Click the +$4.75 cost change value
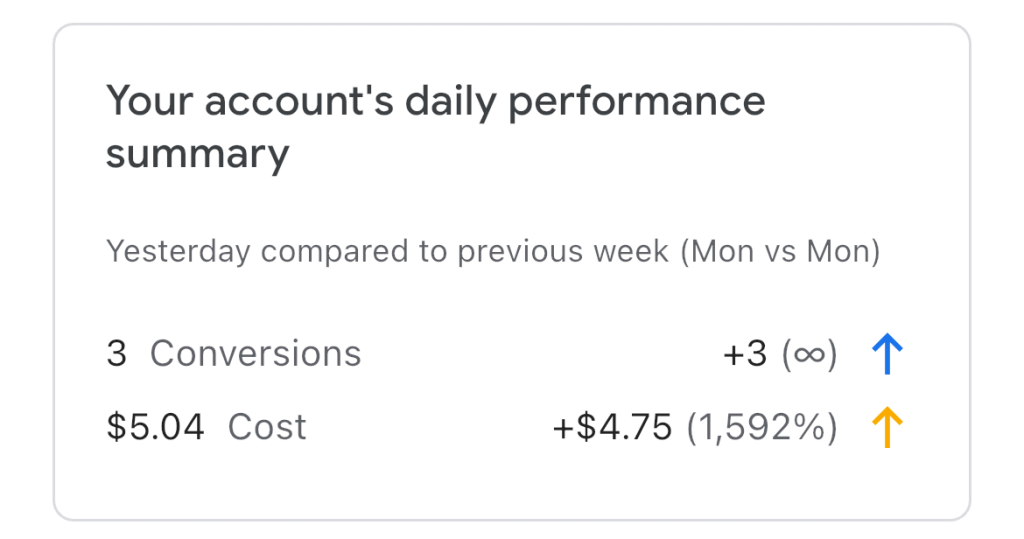 click(x=612, y=428)
